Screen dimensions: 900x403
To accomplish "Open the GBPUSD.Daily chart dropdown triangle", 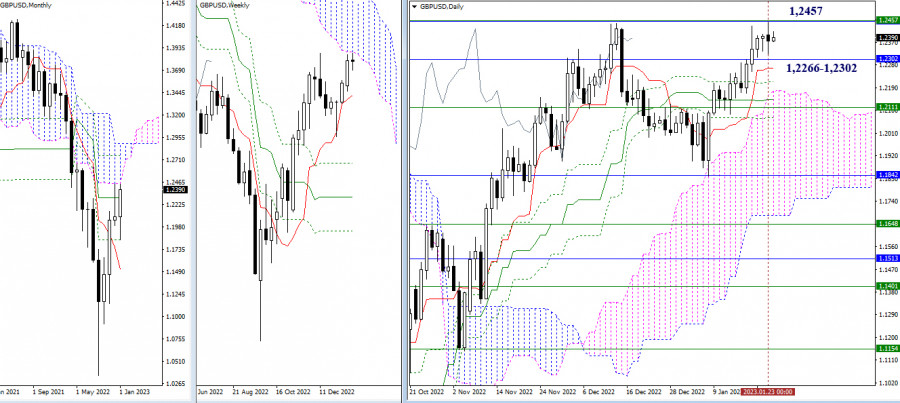I will pyautogui.click(x=414, y=7).
